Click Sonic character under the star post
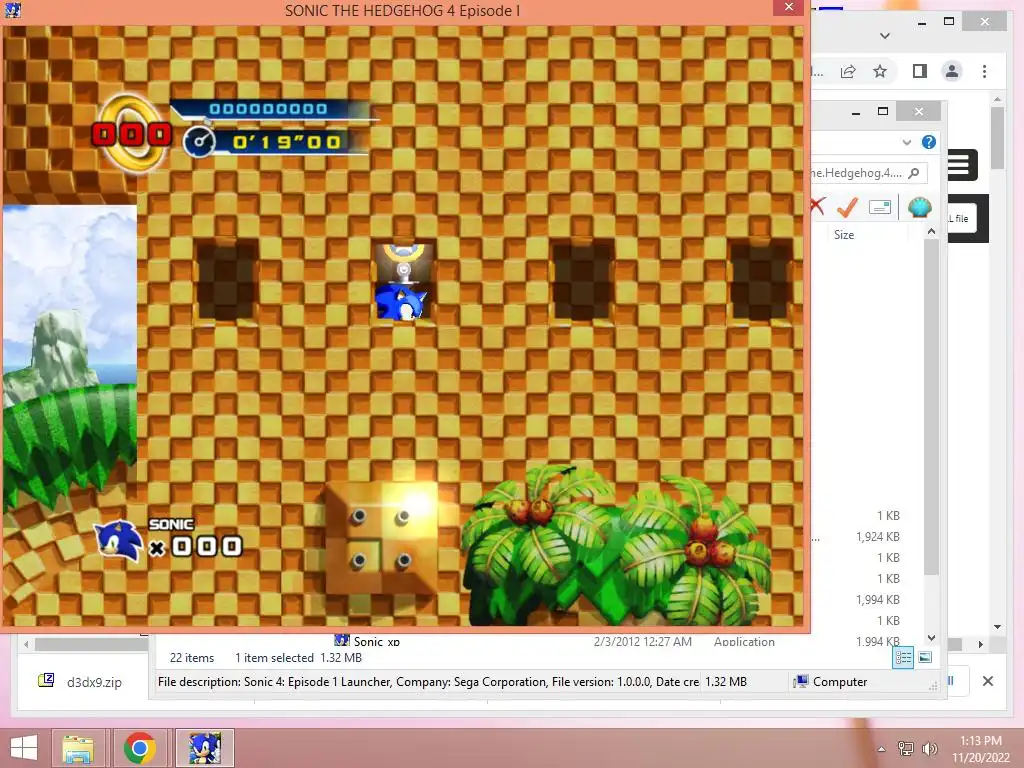This screenshot has height=768, width=1024. [400, 303]
